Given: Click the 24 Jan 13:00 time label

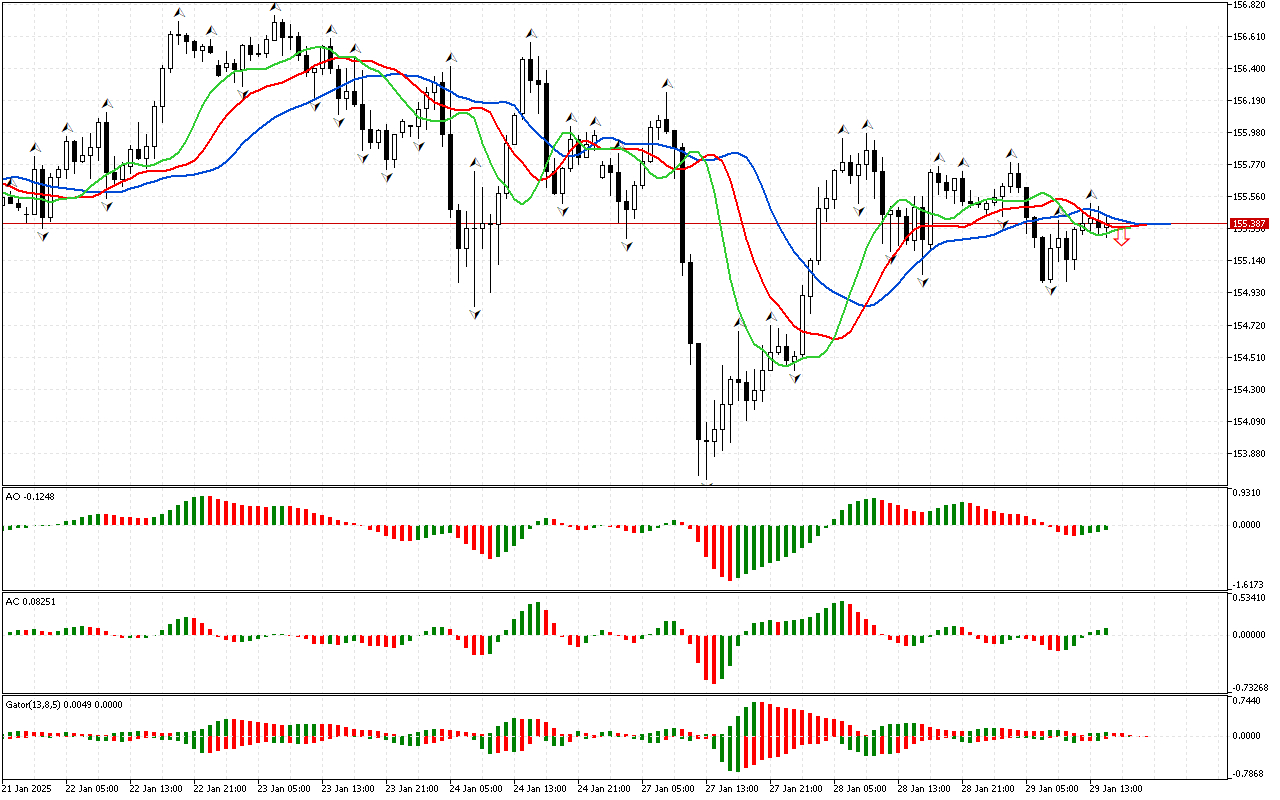Looking at the screenshot, I should point(540,788).
